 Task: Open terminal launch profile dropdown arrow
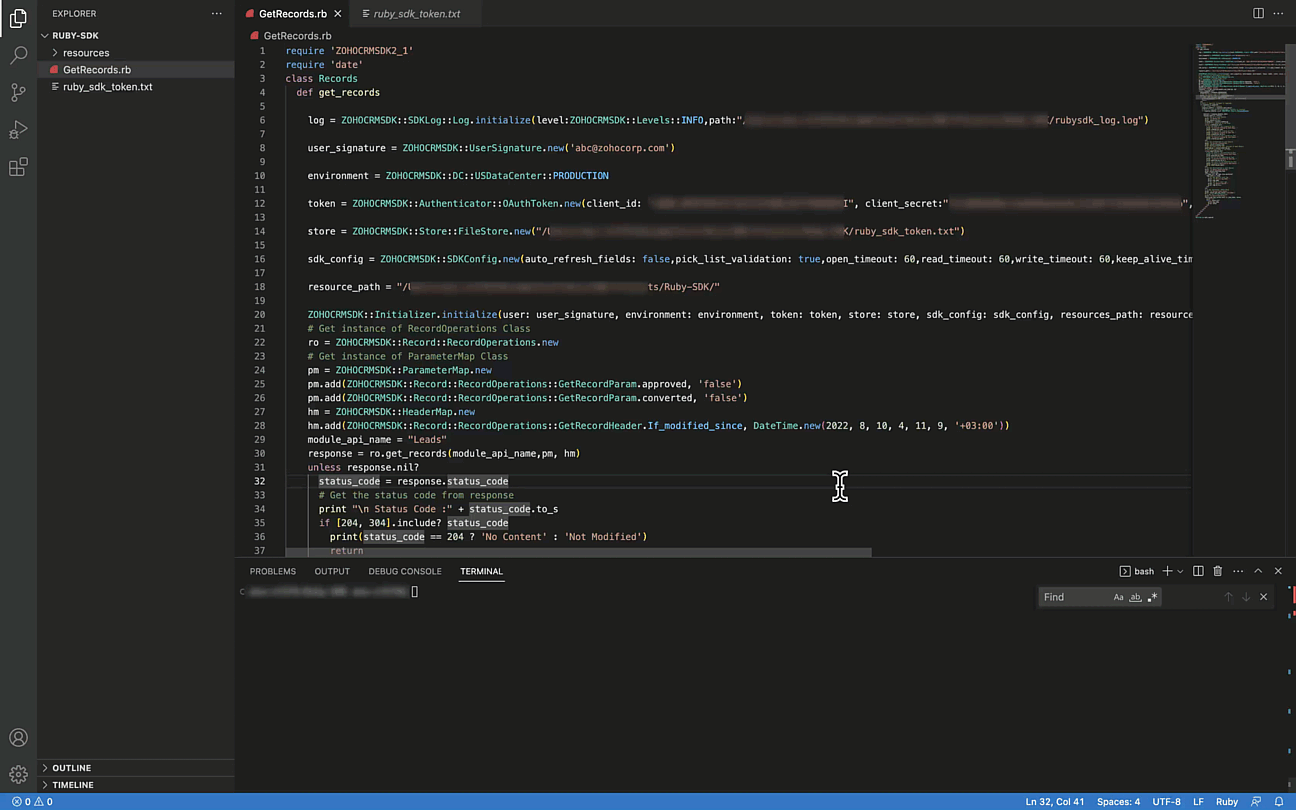click(x=1180, y=571)
